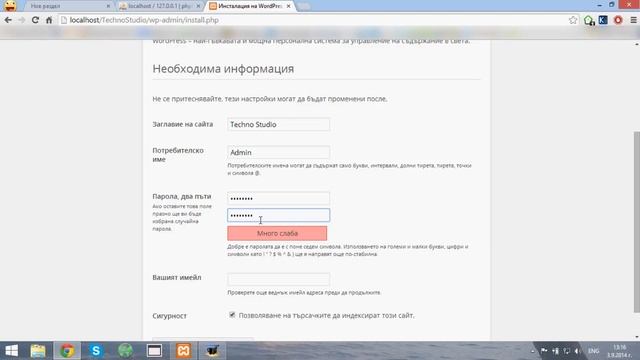The height and width of the screenshot is (360, 640).
Task: Open File Explorer from the taskbar
Action: click(x=38, y=351)
